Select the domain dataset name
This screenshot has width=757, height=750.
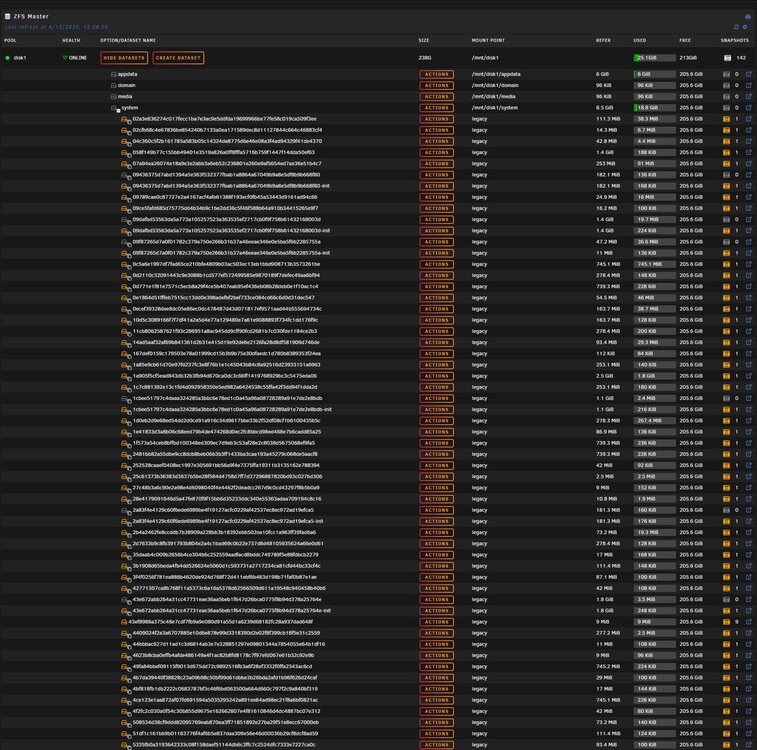pyautogui.click(x=126, y=85)
